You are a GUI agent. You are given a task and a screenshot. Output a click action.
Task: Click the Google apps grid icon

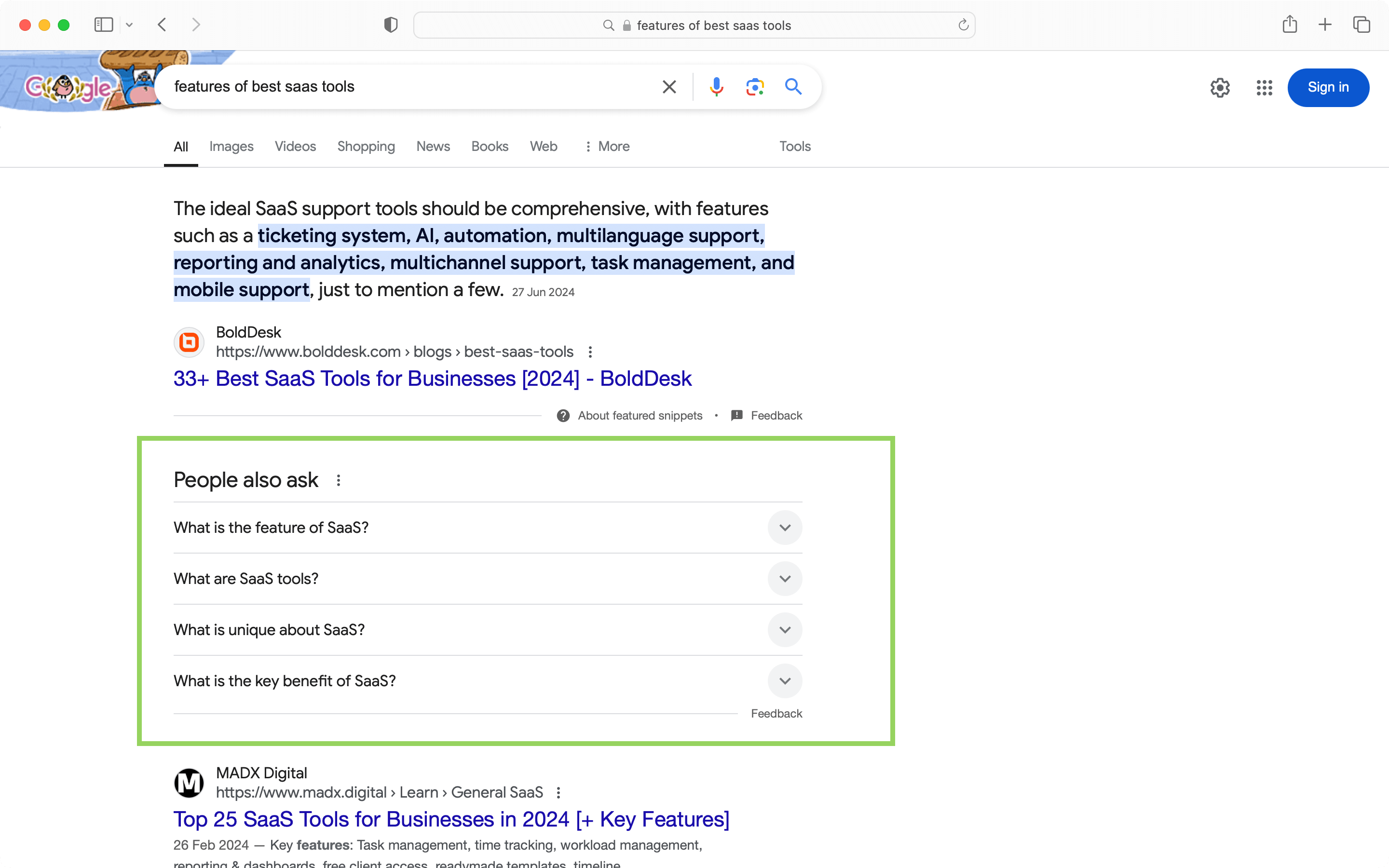click(x=1264, y=88)
